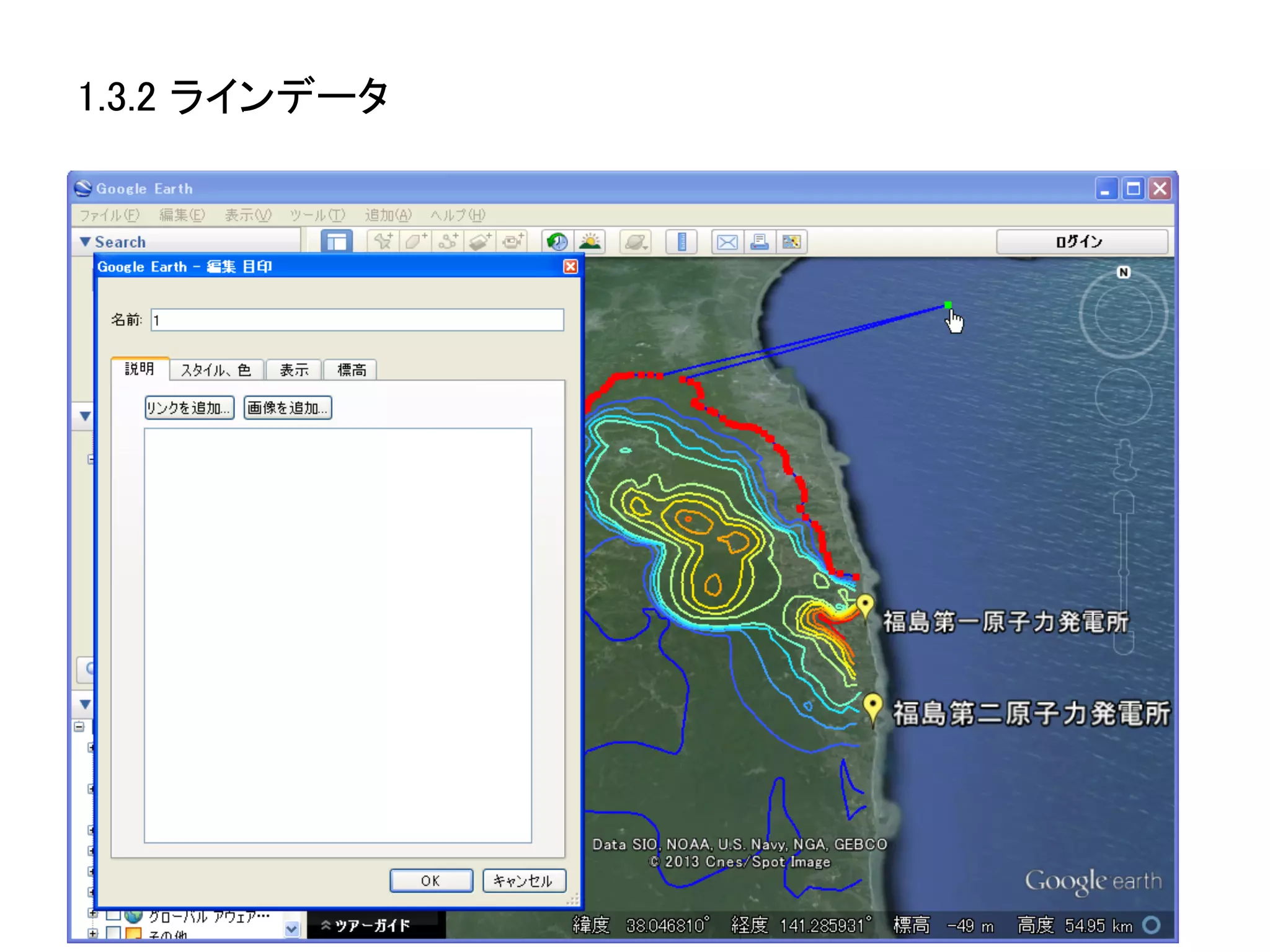Open the 編集(E) menu
Screen dimensions: 1270x952
pyautogui.click(x=182, y=215)
